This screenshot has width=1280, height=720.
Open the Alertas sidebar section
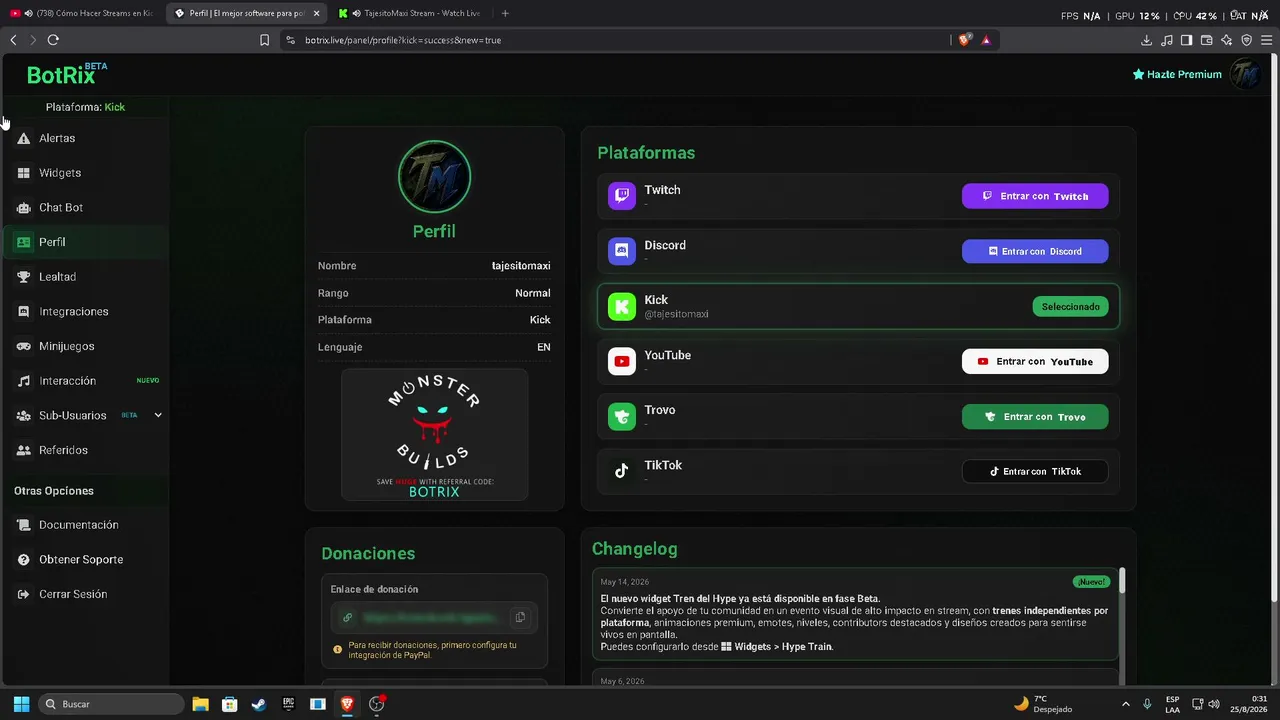(85, 138)
